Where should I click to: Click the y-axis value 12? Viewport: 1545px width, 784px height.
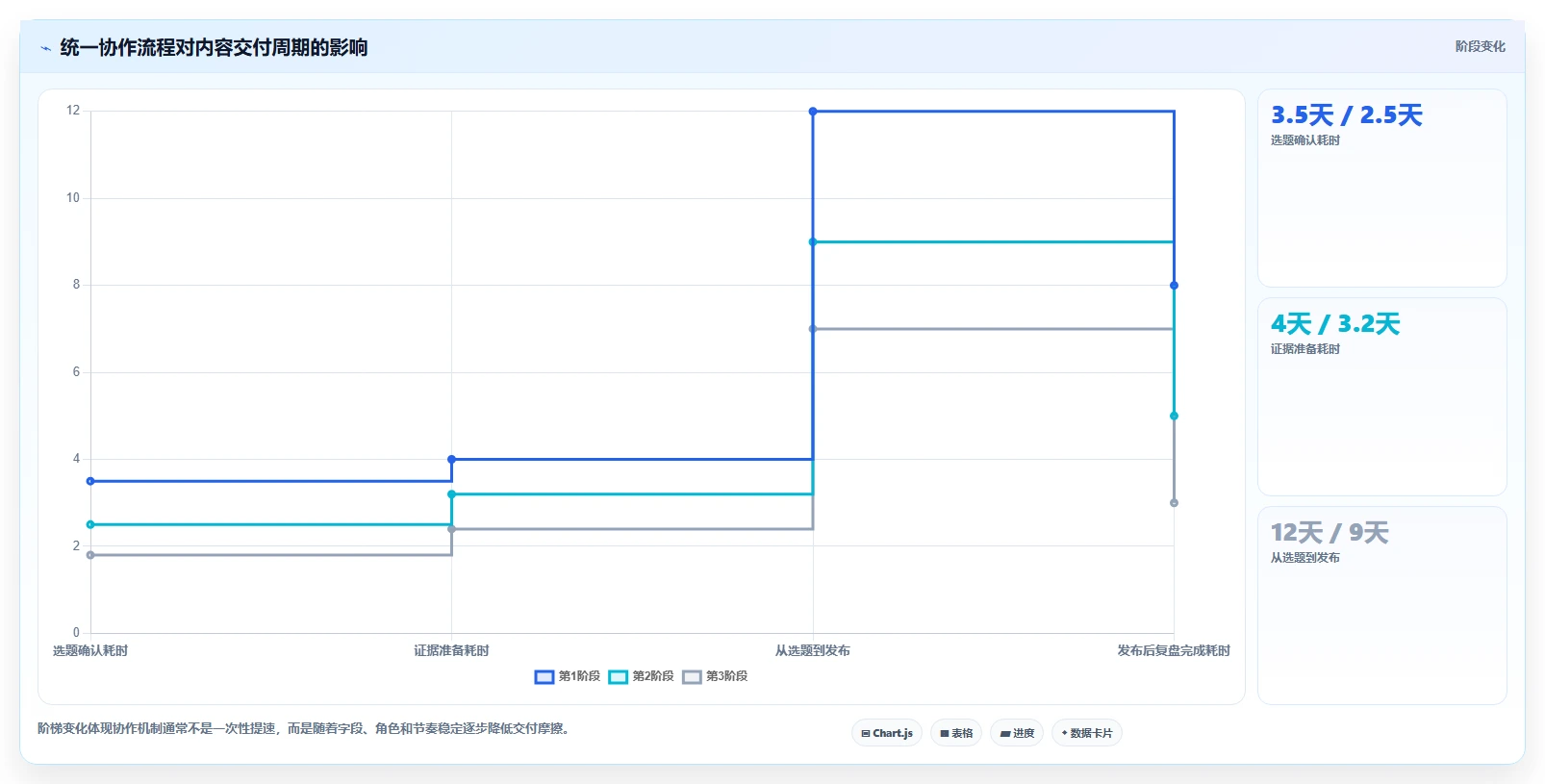point(73,111)
